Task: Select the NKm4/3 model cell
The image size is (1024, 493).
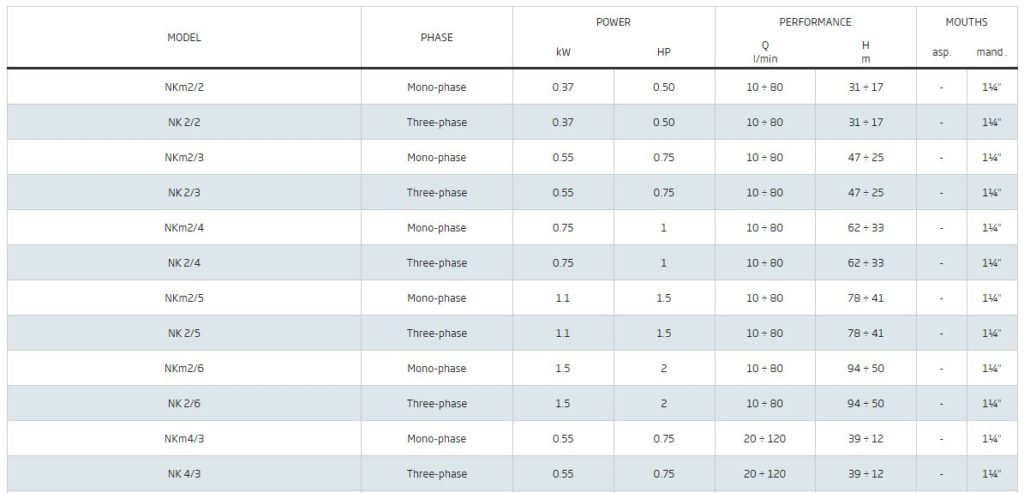Action: point(184,439)
